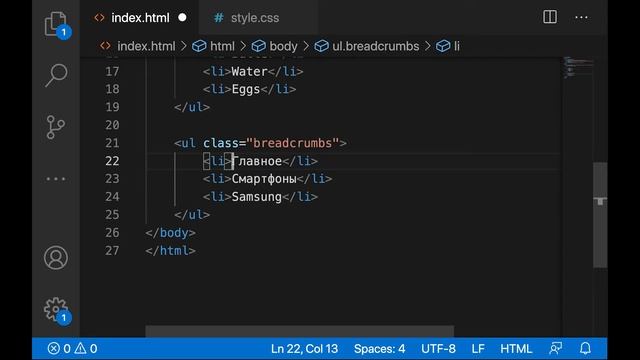Select index.html in the breadcrumb path
This screenshot has width=640, height=360.
coord(146,46)
